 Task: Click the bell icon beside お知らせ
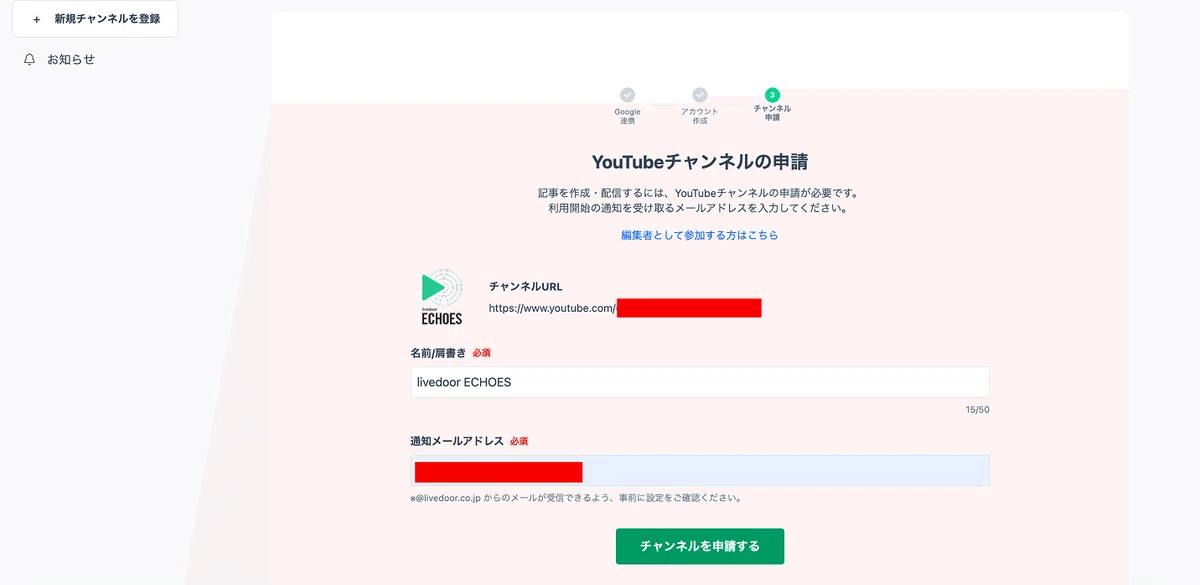point(30,60)
